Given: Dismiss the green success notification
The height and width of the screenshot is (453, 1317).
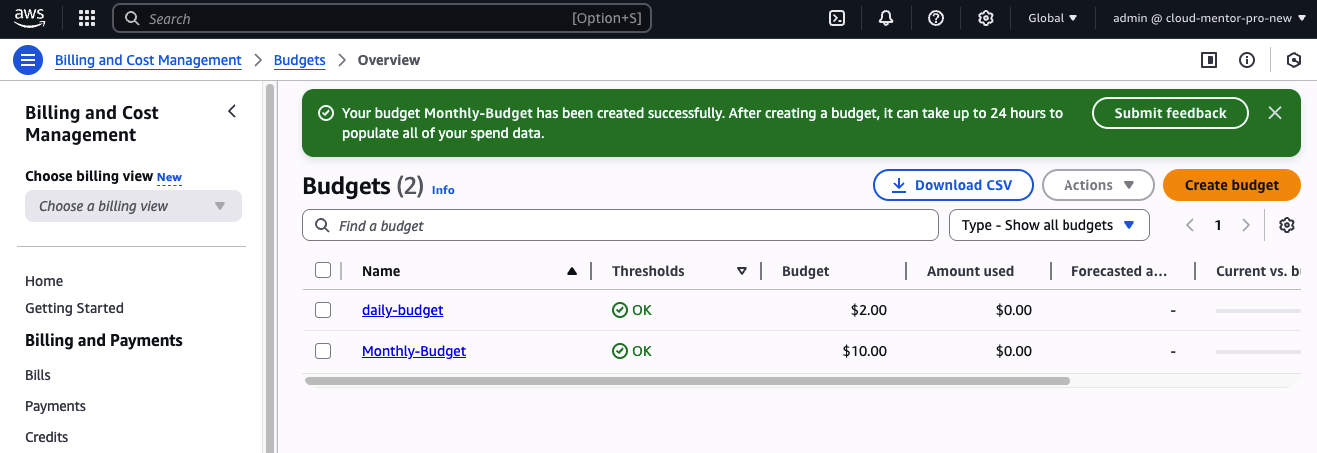Looking at the screenshot, I should pyautogui.click(x=1275, y=113).
